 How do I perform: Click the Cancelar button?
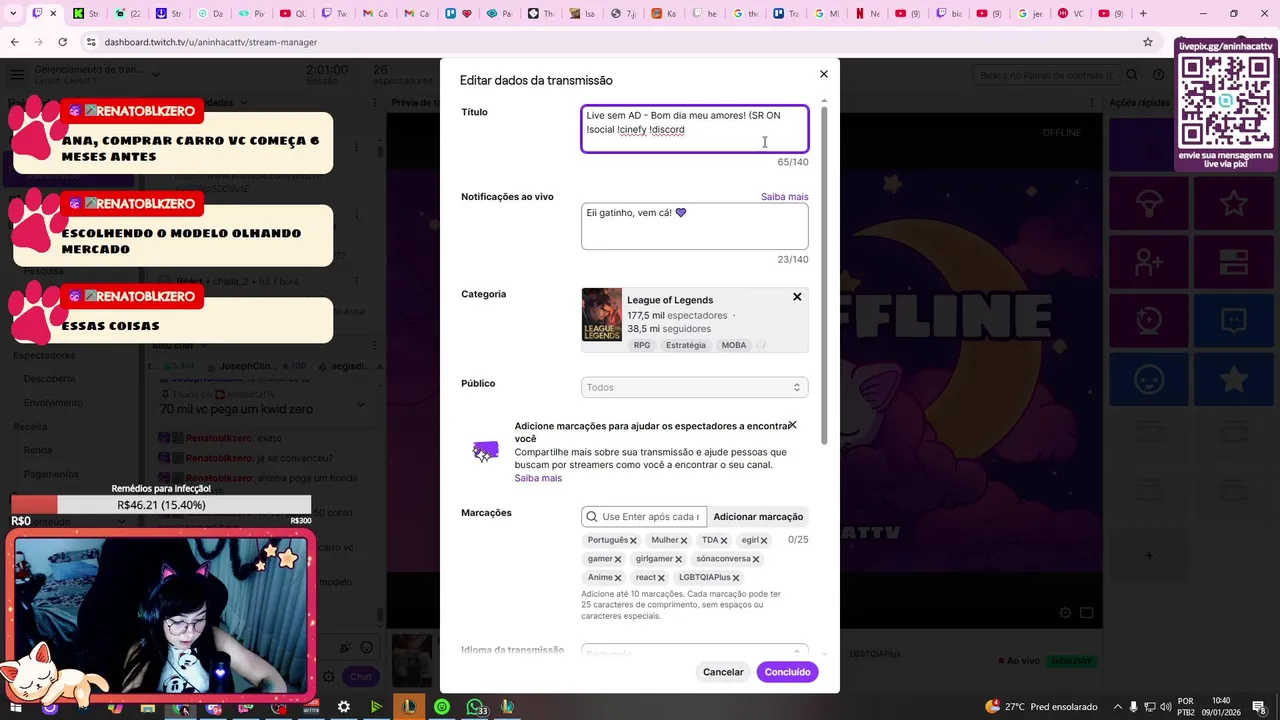click(723, 672)
